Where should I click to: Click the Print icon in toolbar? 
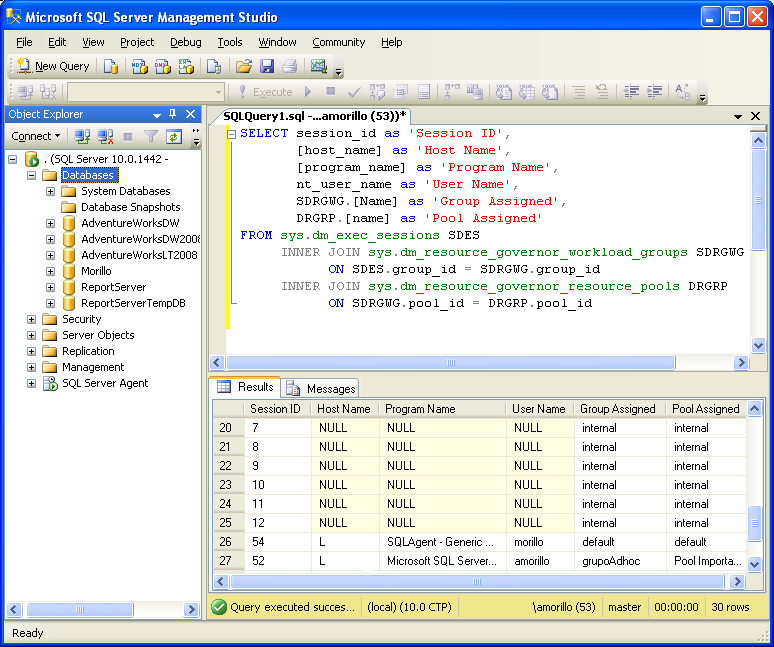coord(290,66)
